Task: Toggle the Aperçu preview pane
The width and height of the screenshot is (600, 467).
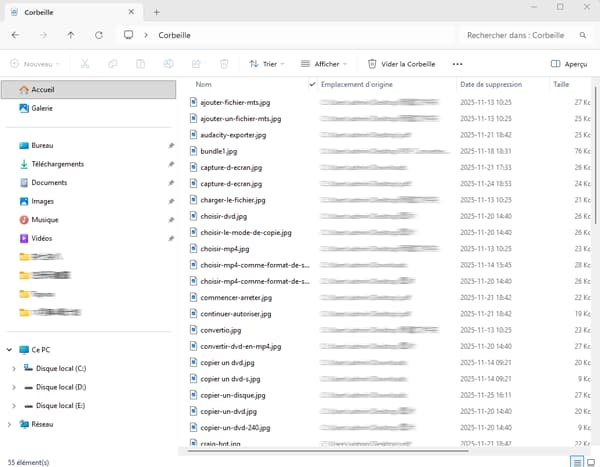Action: (x=568, y=64)
